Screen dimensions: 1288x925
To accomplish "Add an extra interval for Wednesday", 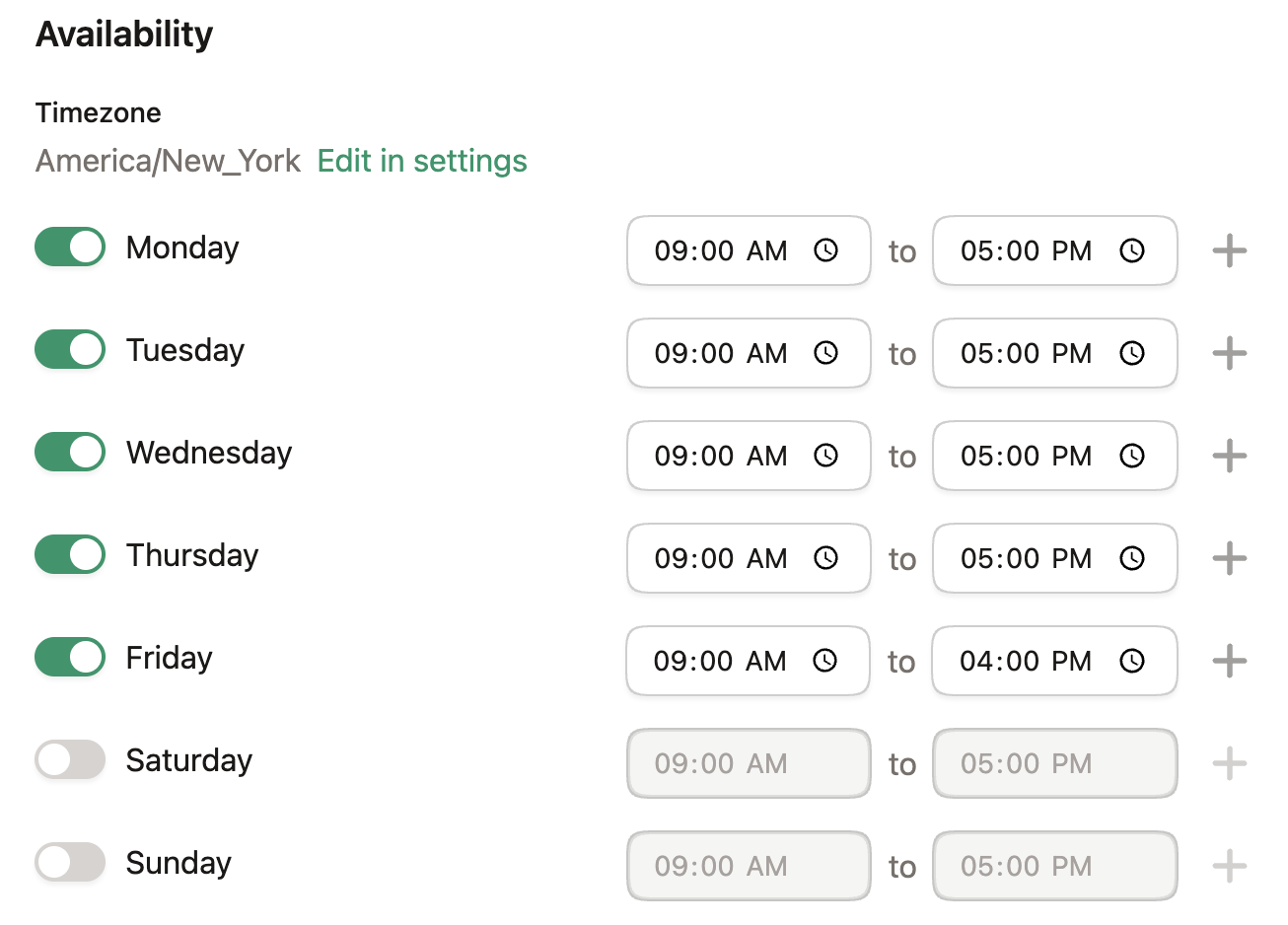I will coord(1229,456).
